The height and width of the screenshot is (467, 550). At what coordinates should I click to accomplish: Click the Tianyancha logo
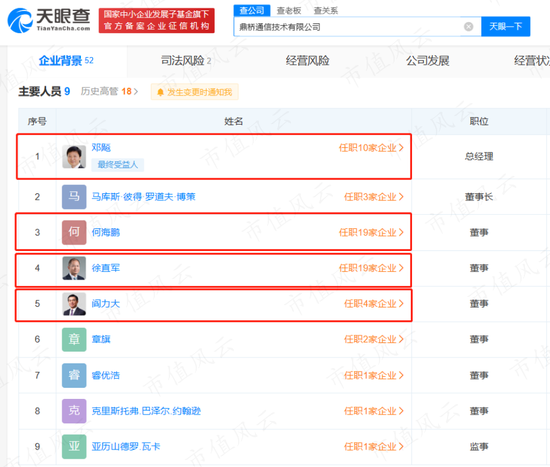pos(49,20)
